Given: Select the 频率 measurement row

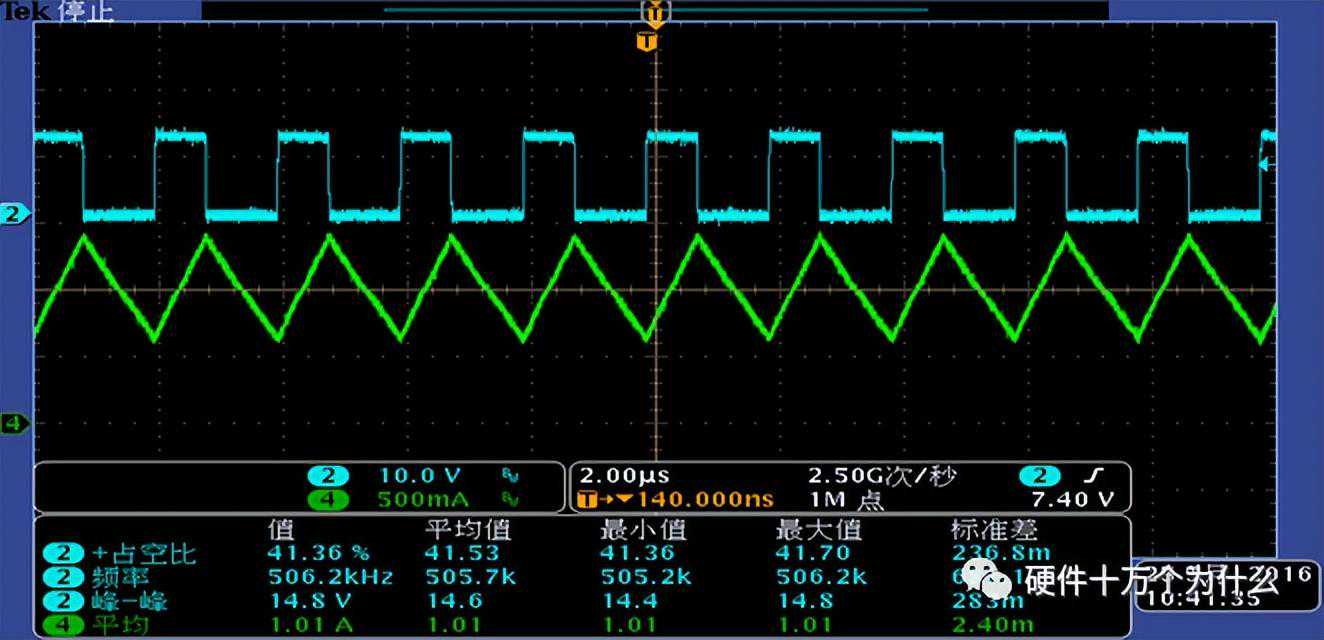Looking at the screenshot, I should tap(130, 577).
